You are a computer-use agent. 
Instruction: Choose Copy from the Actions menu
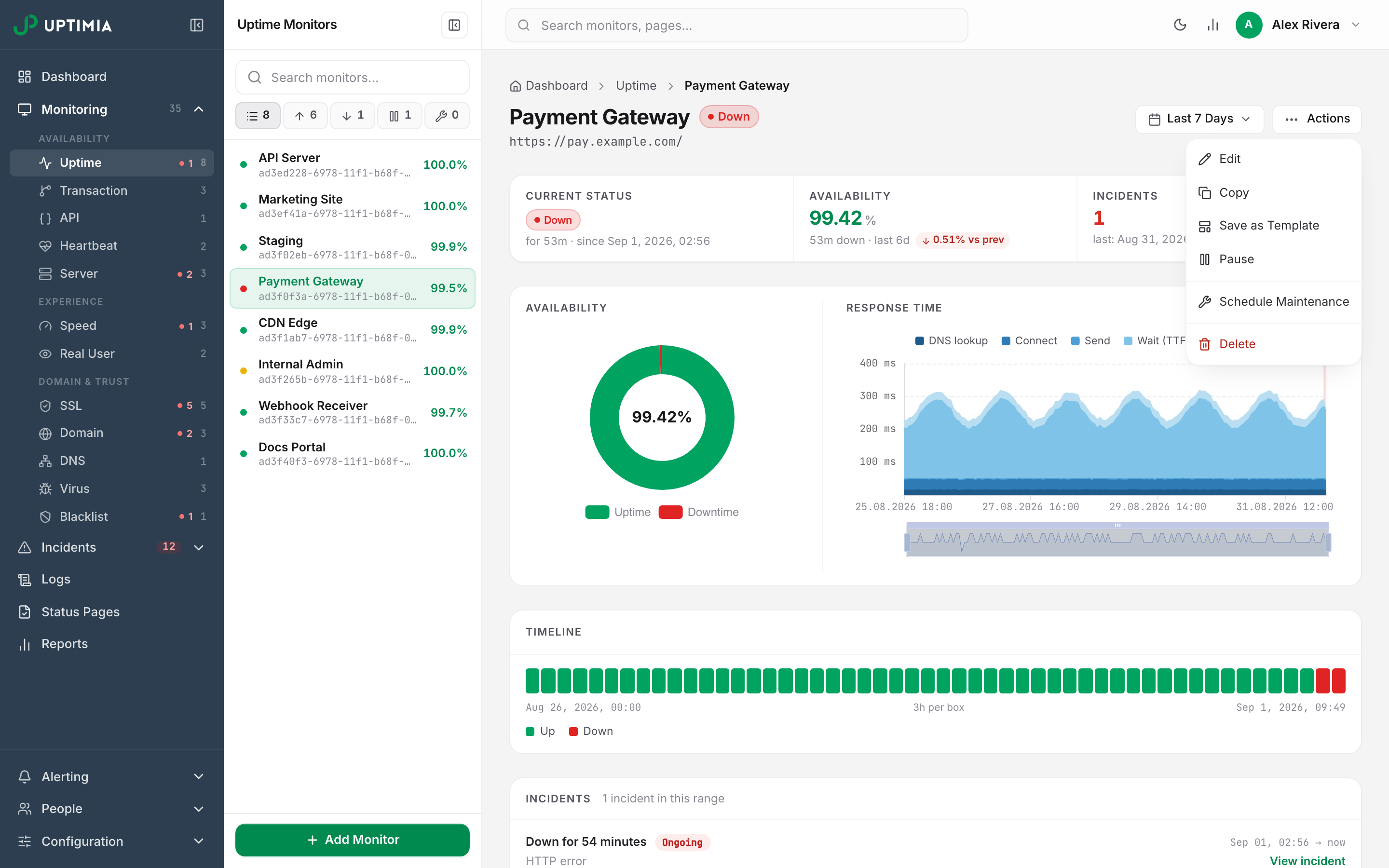point(1274,192)
